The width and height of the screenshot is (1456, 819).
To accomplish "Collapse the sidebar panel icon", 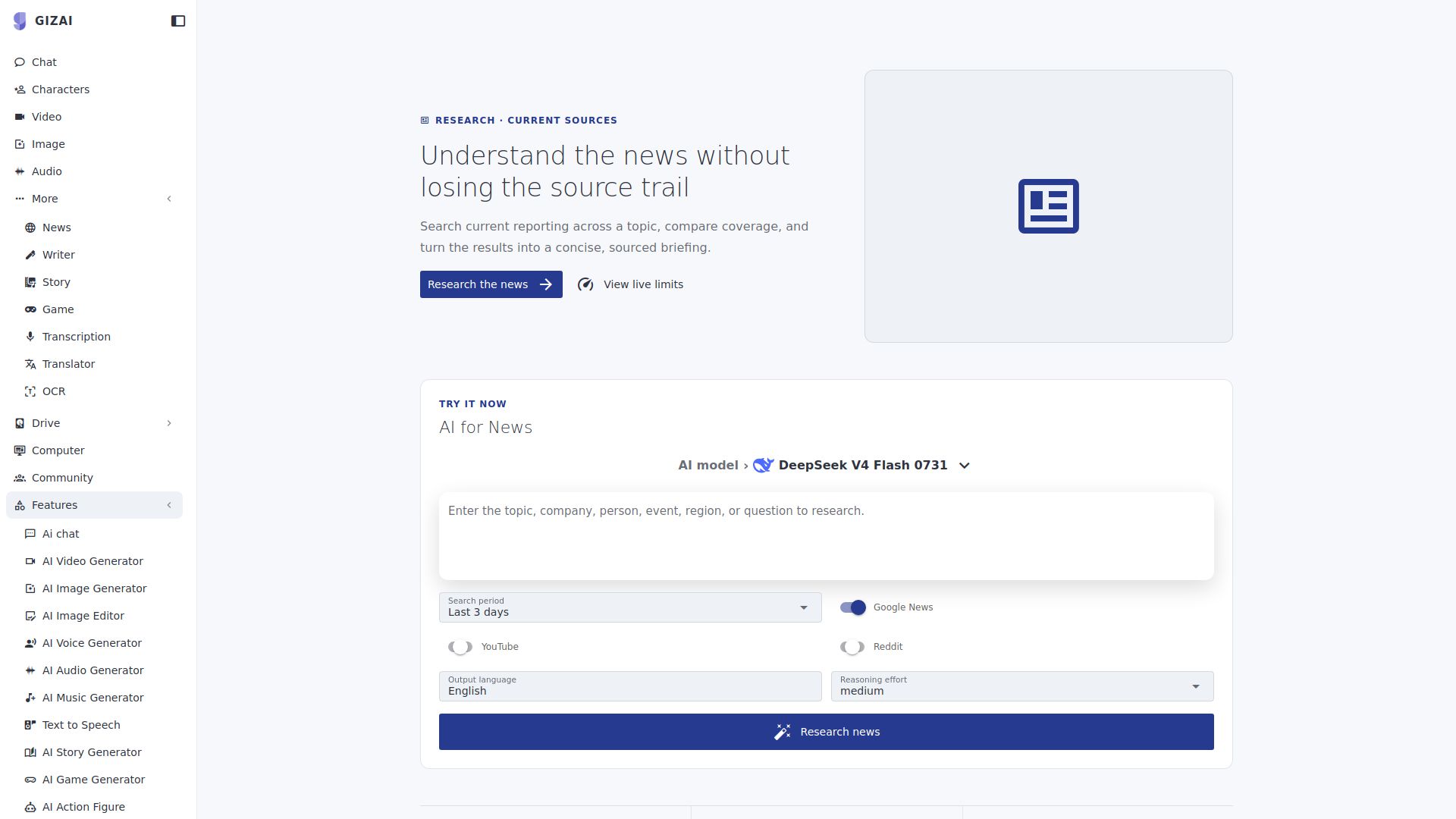I will [x=178, y=21].
